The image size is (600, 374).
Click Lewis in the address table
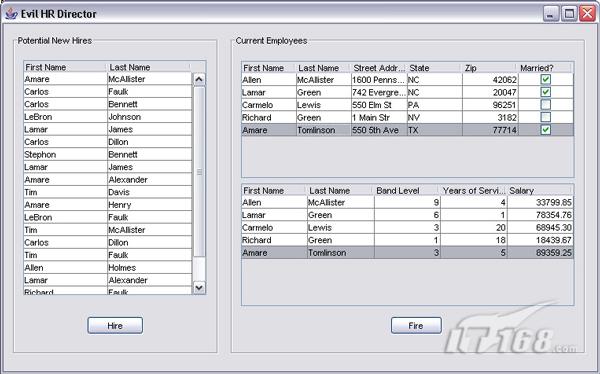[324, 105]
